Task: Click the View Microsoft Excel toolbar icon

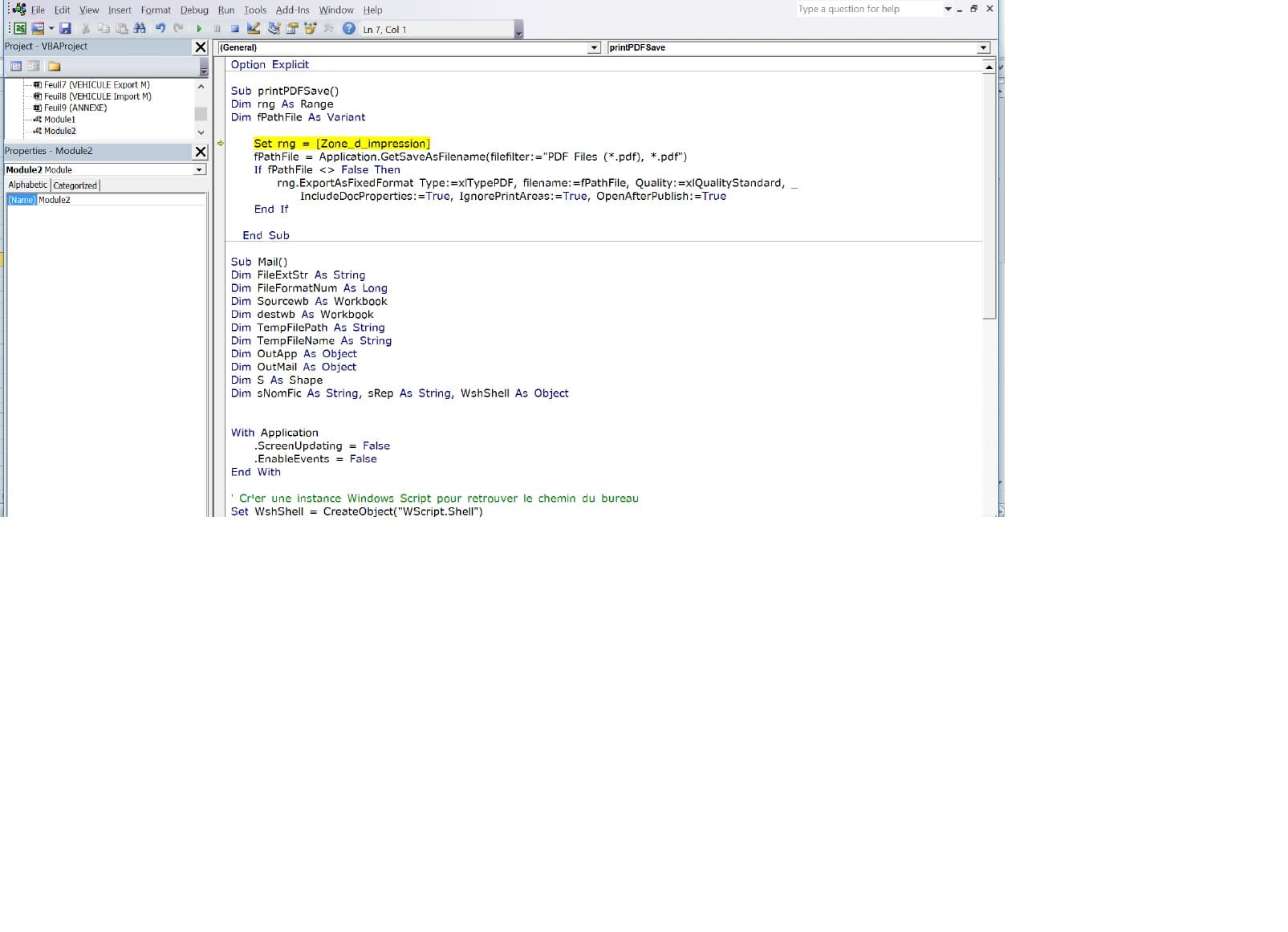Action: (20, 29)
